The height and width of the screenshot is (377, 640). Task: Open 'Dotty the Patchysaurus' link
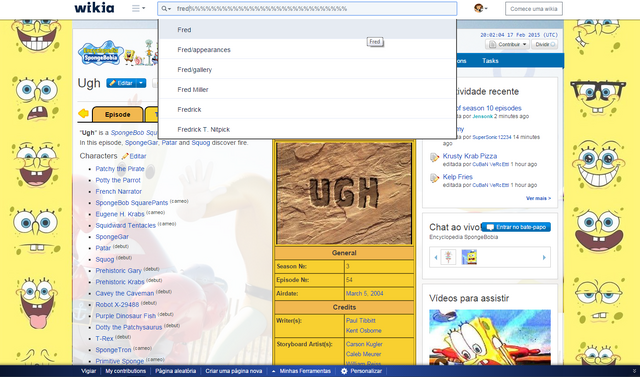tap(129, 327)
